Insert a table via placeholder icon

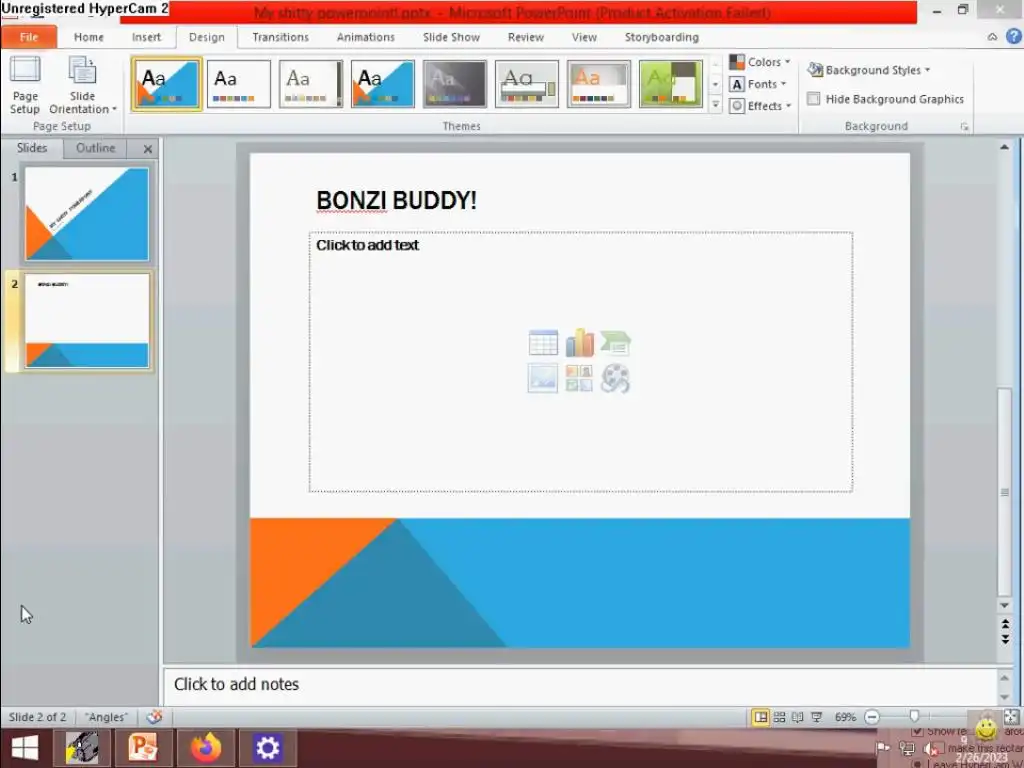[x=543, y=343]
